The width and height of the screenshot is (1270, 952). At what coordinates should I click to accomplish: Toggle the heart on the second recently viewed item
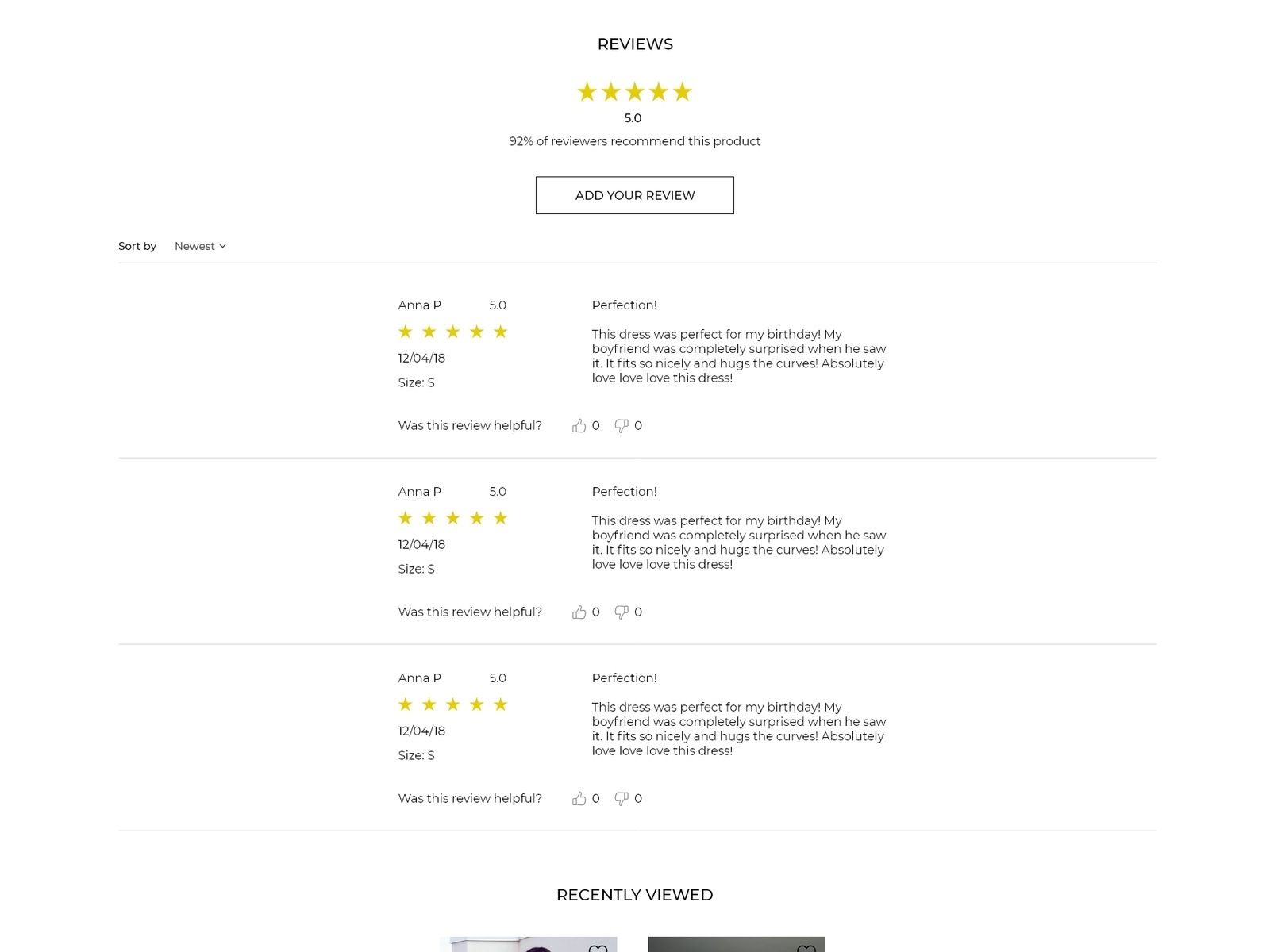(x=808, y=948)
